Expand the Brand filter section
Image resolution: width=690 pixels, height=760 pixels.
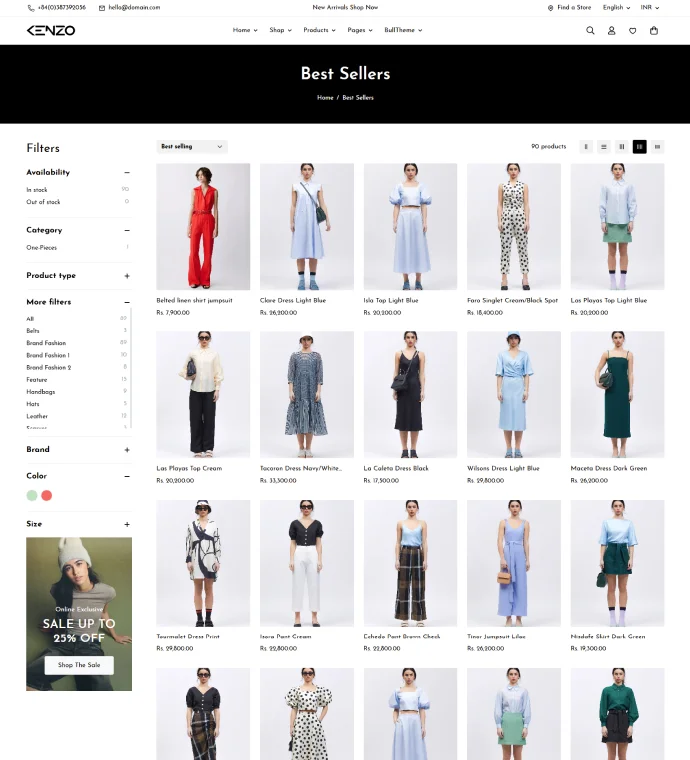click(x=127, y=450)
